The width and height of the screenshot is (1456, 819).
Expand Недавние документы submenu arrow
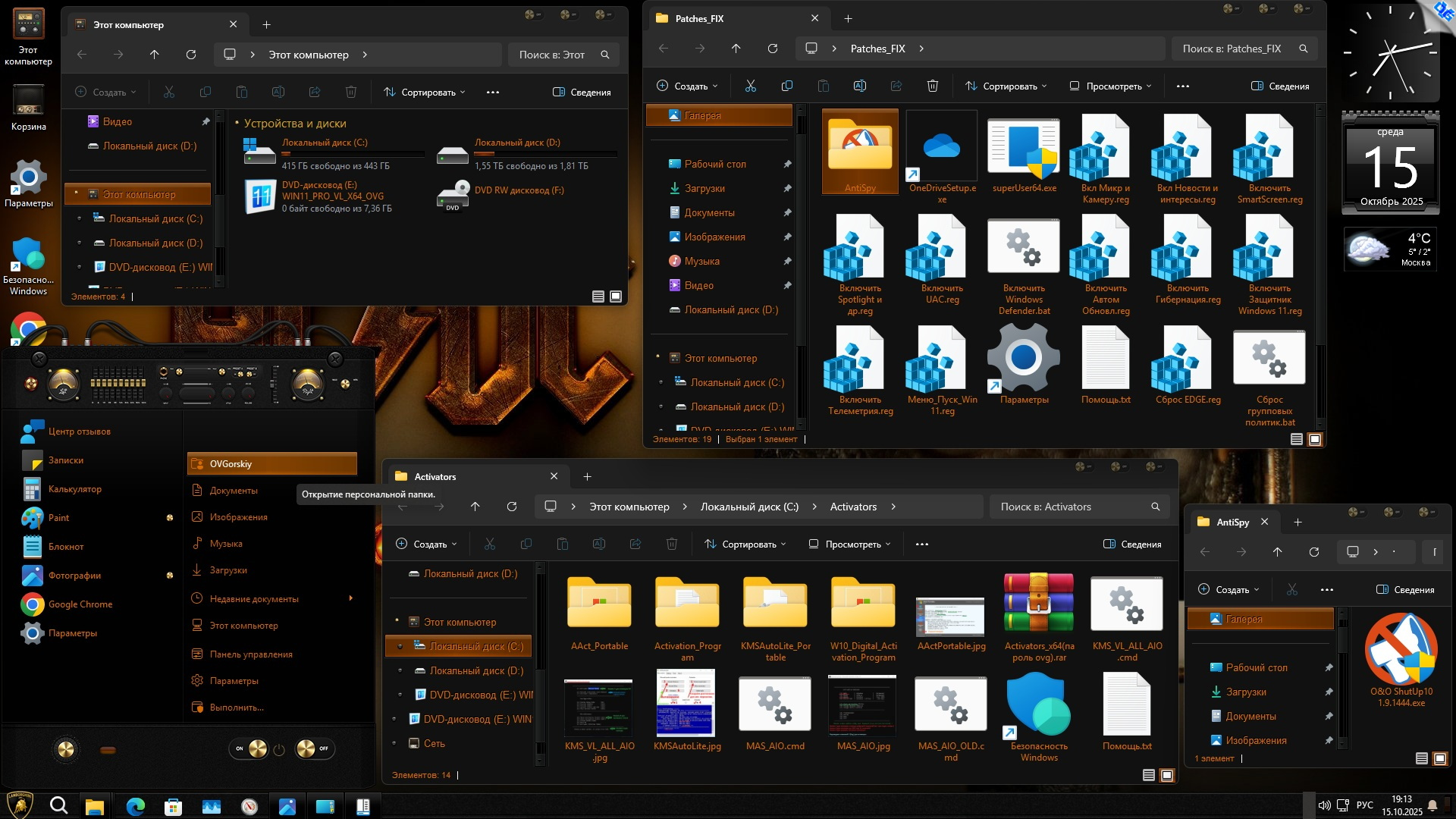(x=350, y=598)
